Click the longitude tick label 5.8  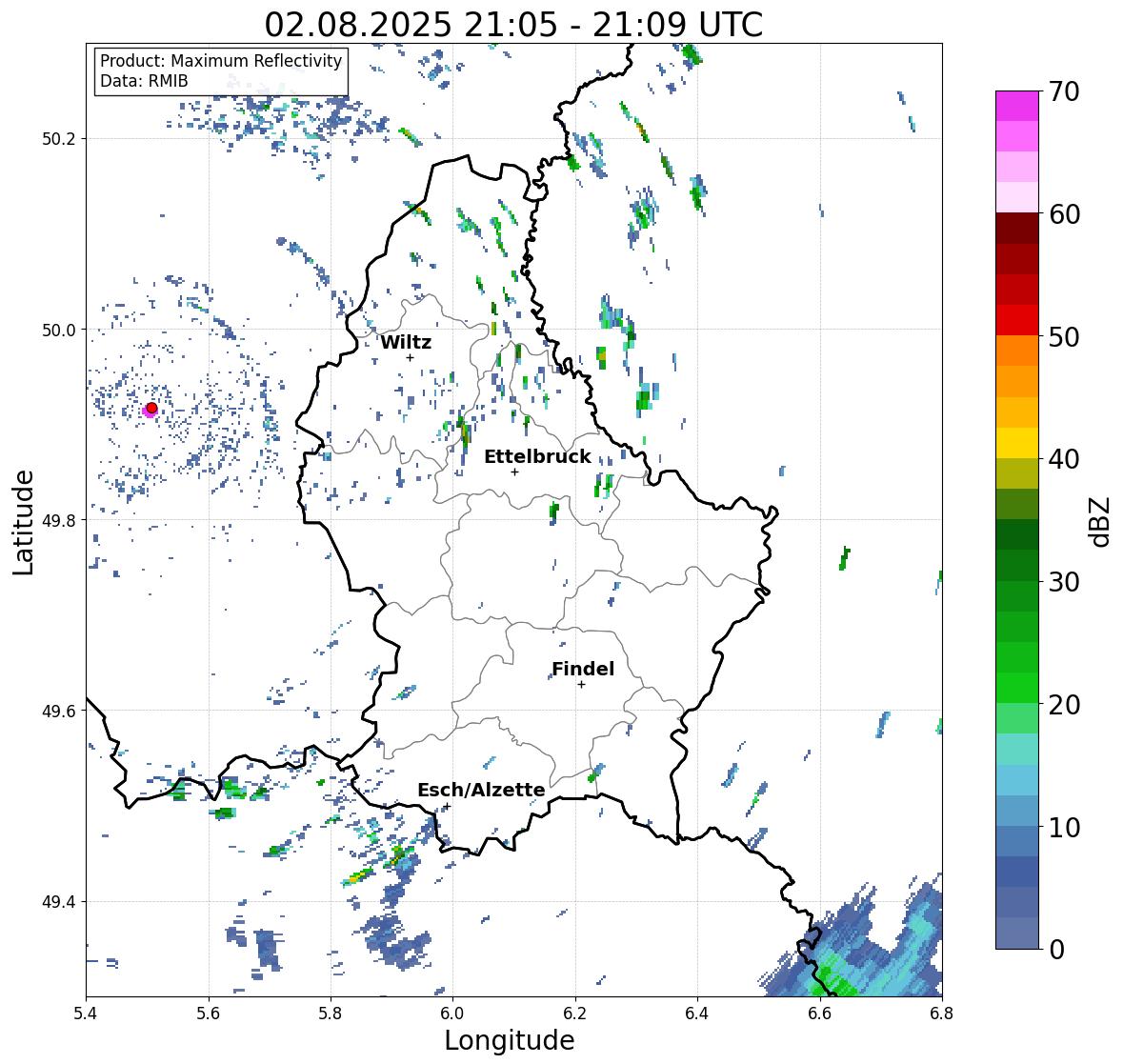pos(331,1013)
